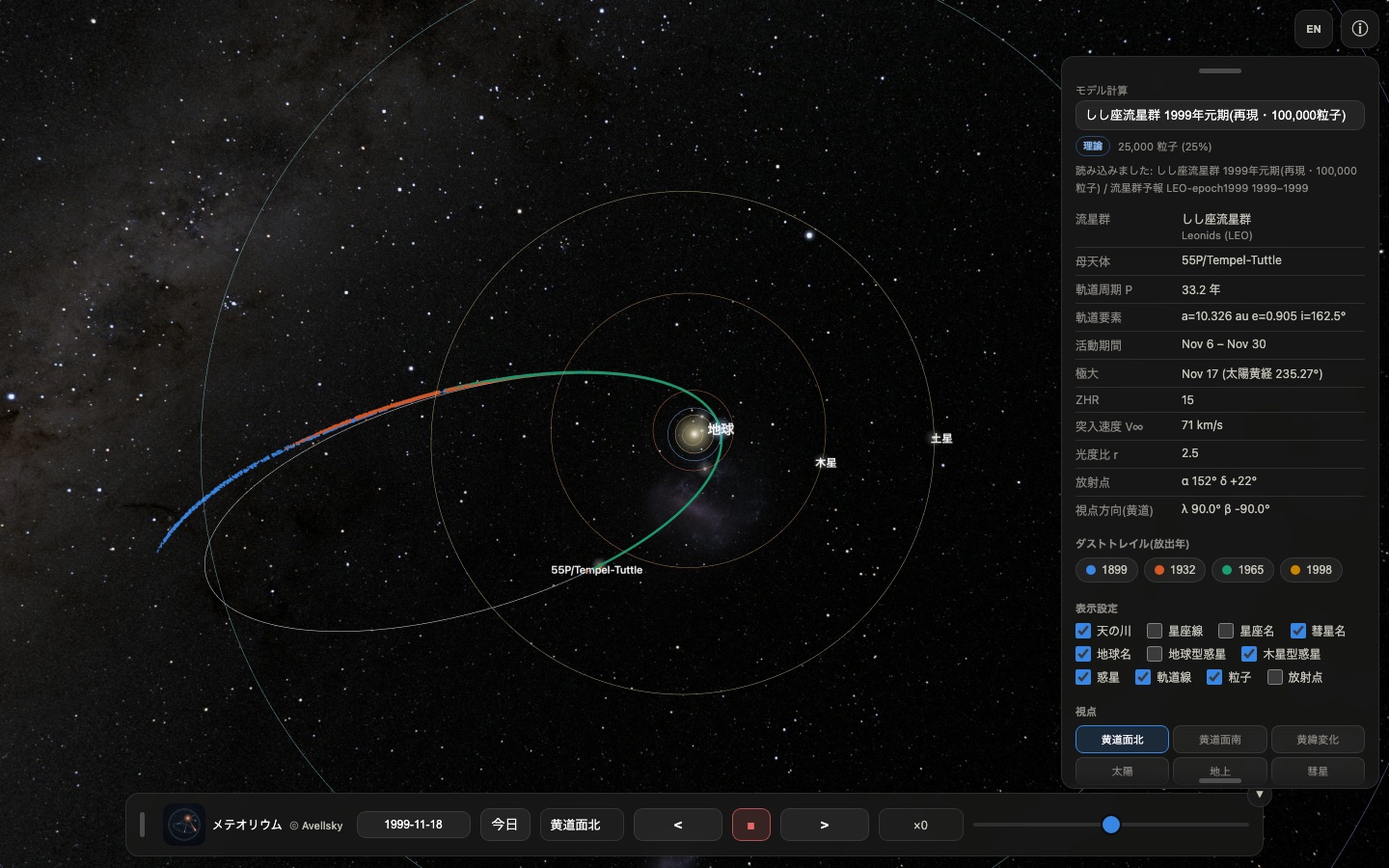This screenshot has width=1389, height=868.
Task: Open the info panel icon
Action: [x=1359, y=29]
